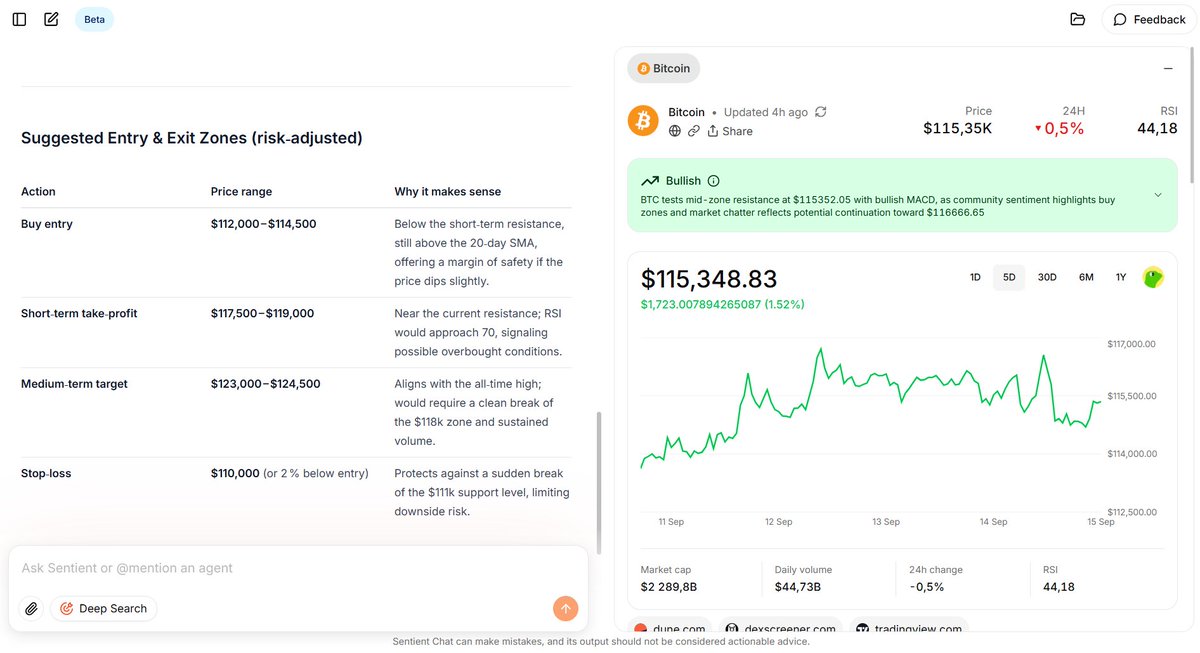The width and height of the screenshot is (1200, 653).
Task: Open the tradingview.com source chip
Action: (909, 629)
